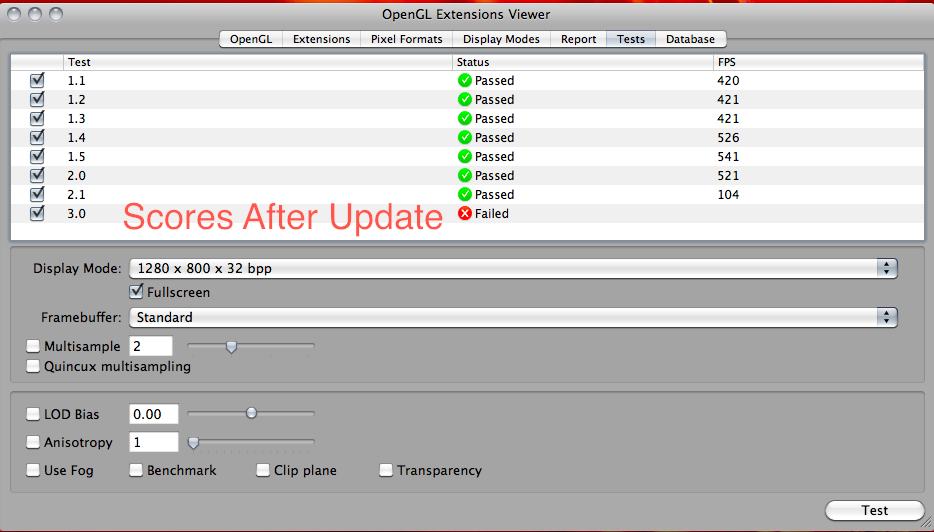Click the Anisotropy slider thumb

point(193,443)
